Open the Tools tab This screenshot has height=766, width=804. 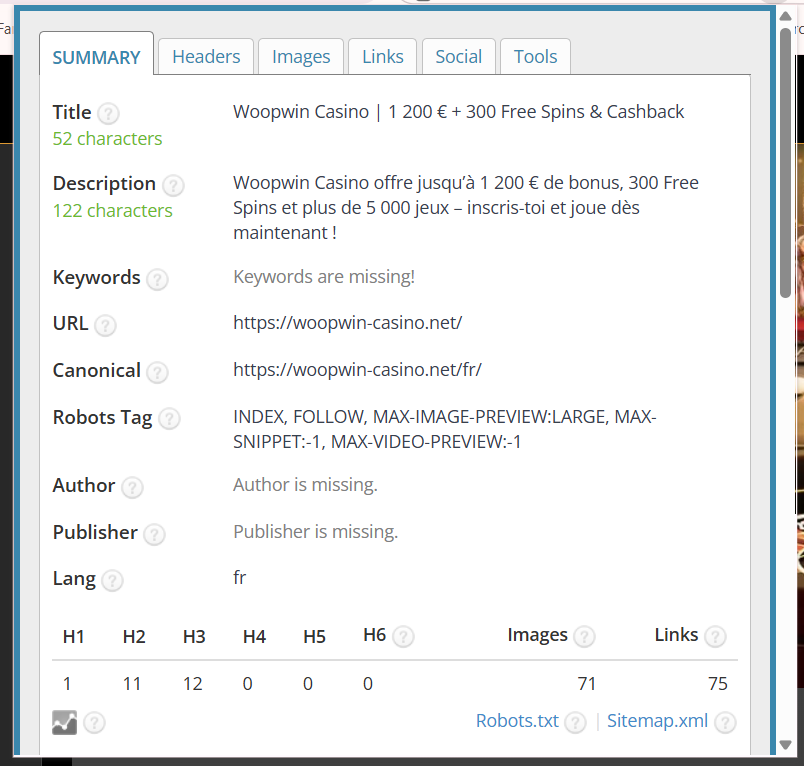pyautogui.click(x=535, y=56)
